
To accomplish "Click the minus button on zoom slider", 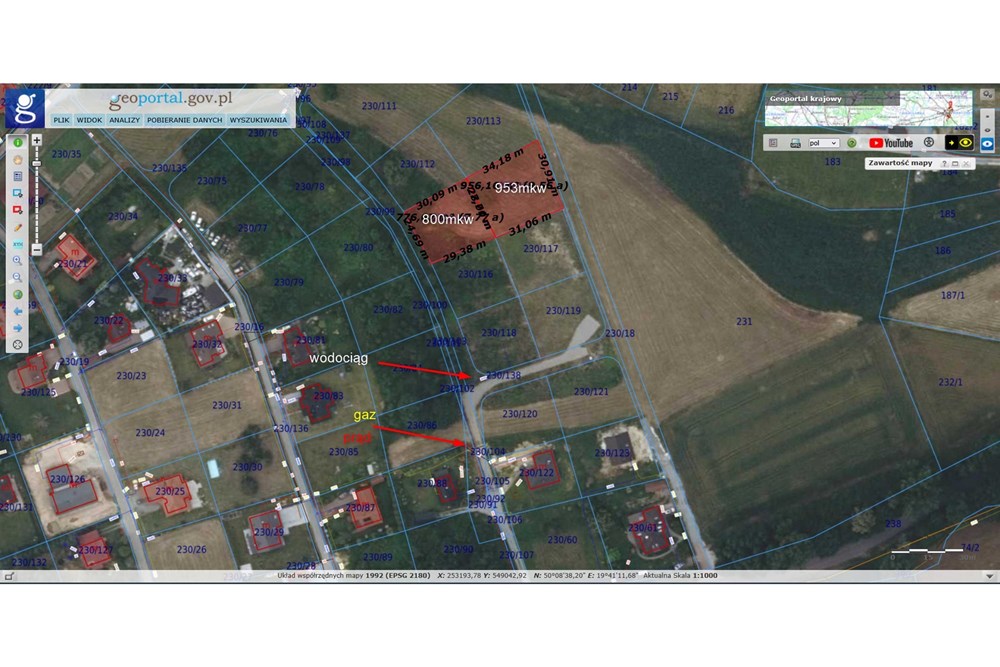I will [37, 249].
